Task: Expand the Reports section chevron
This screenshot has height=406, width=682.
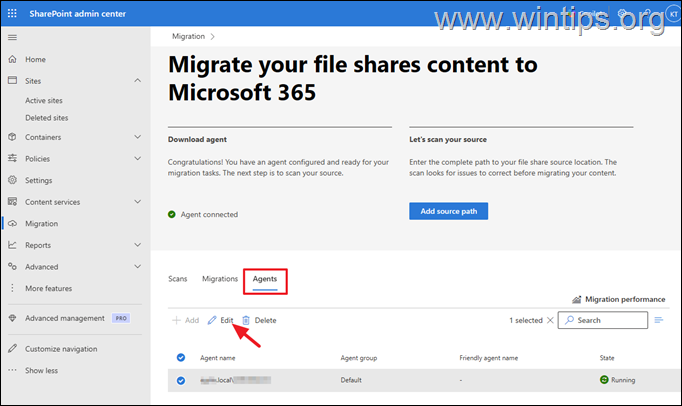Action: 137,245
